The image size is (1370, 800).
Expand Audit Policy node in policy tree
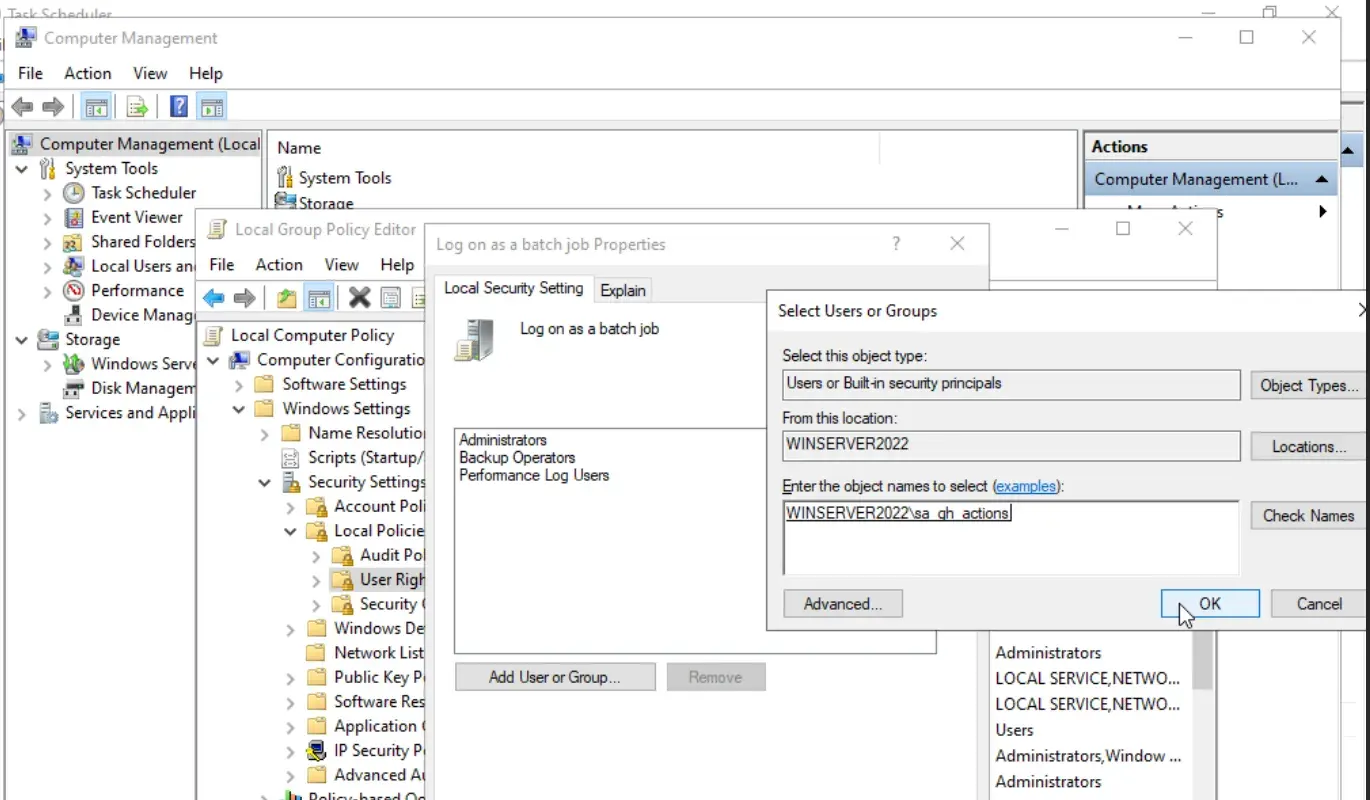[x=316, y=555]
